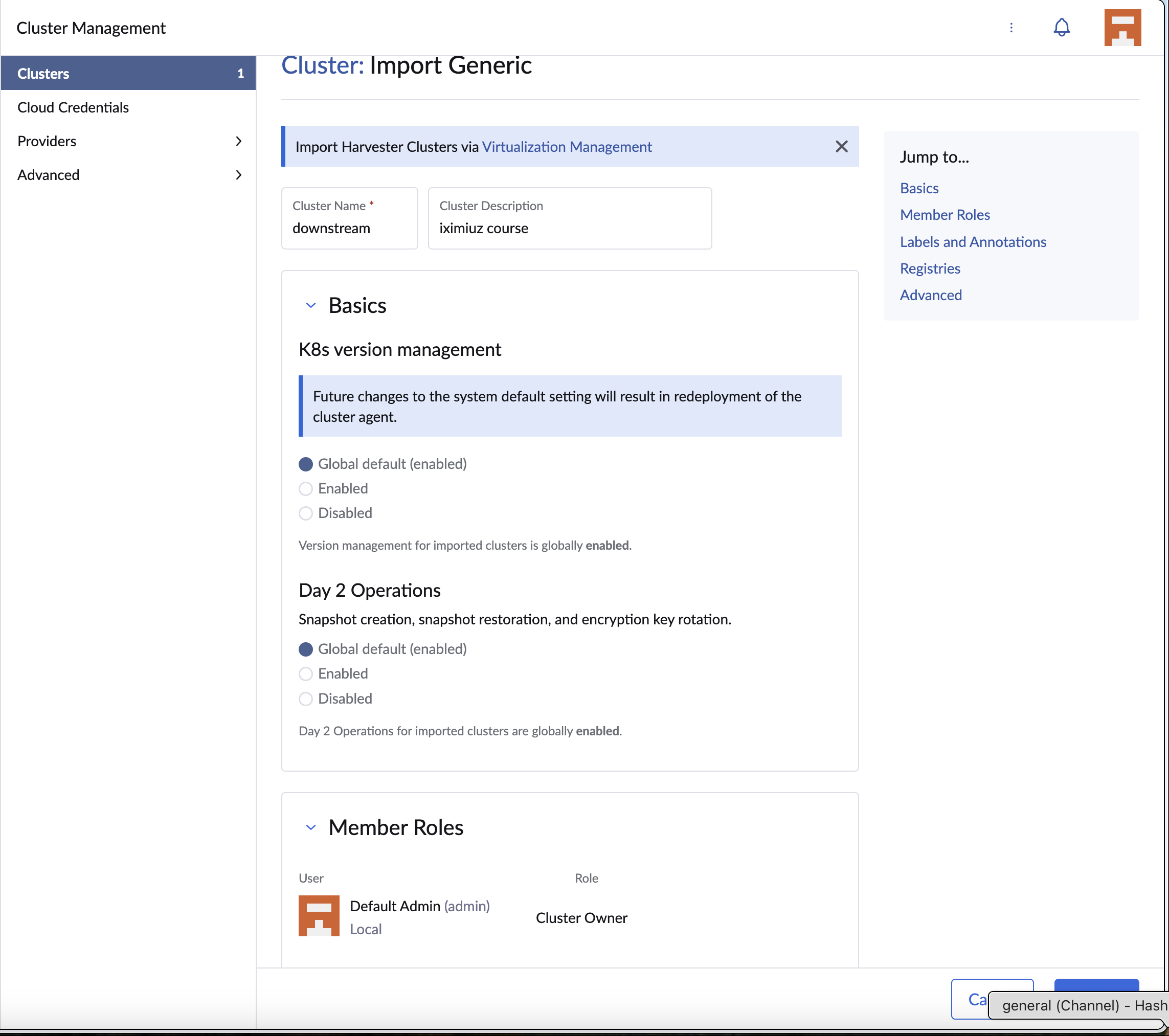Click the Cluster Management header title

point(91,28)
